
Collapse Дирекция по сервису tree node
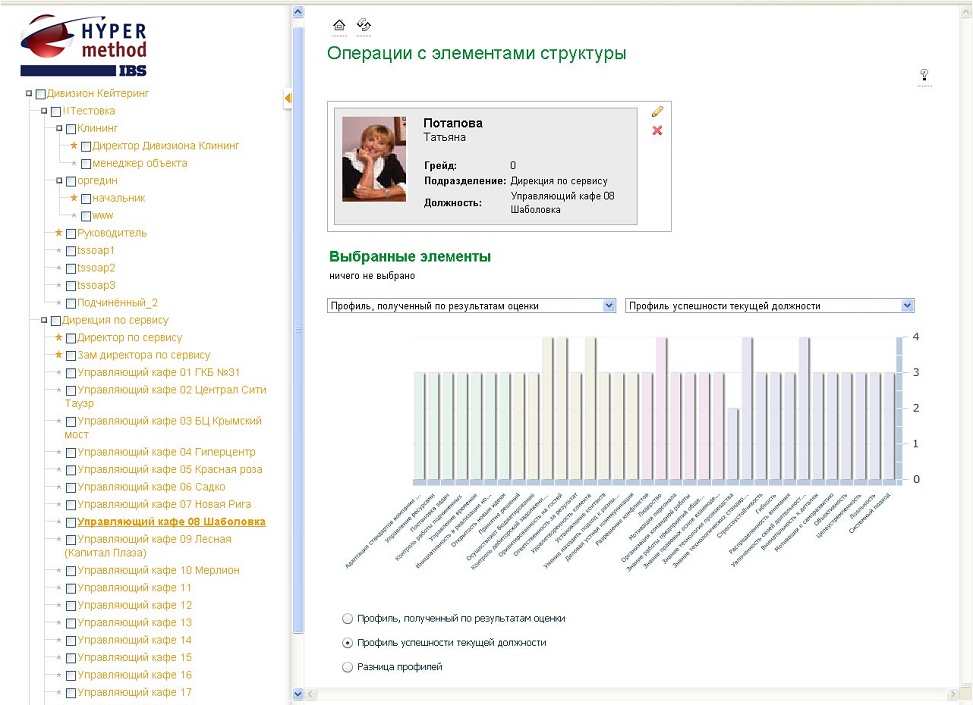tap(43, 320)
